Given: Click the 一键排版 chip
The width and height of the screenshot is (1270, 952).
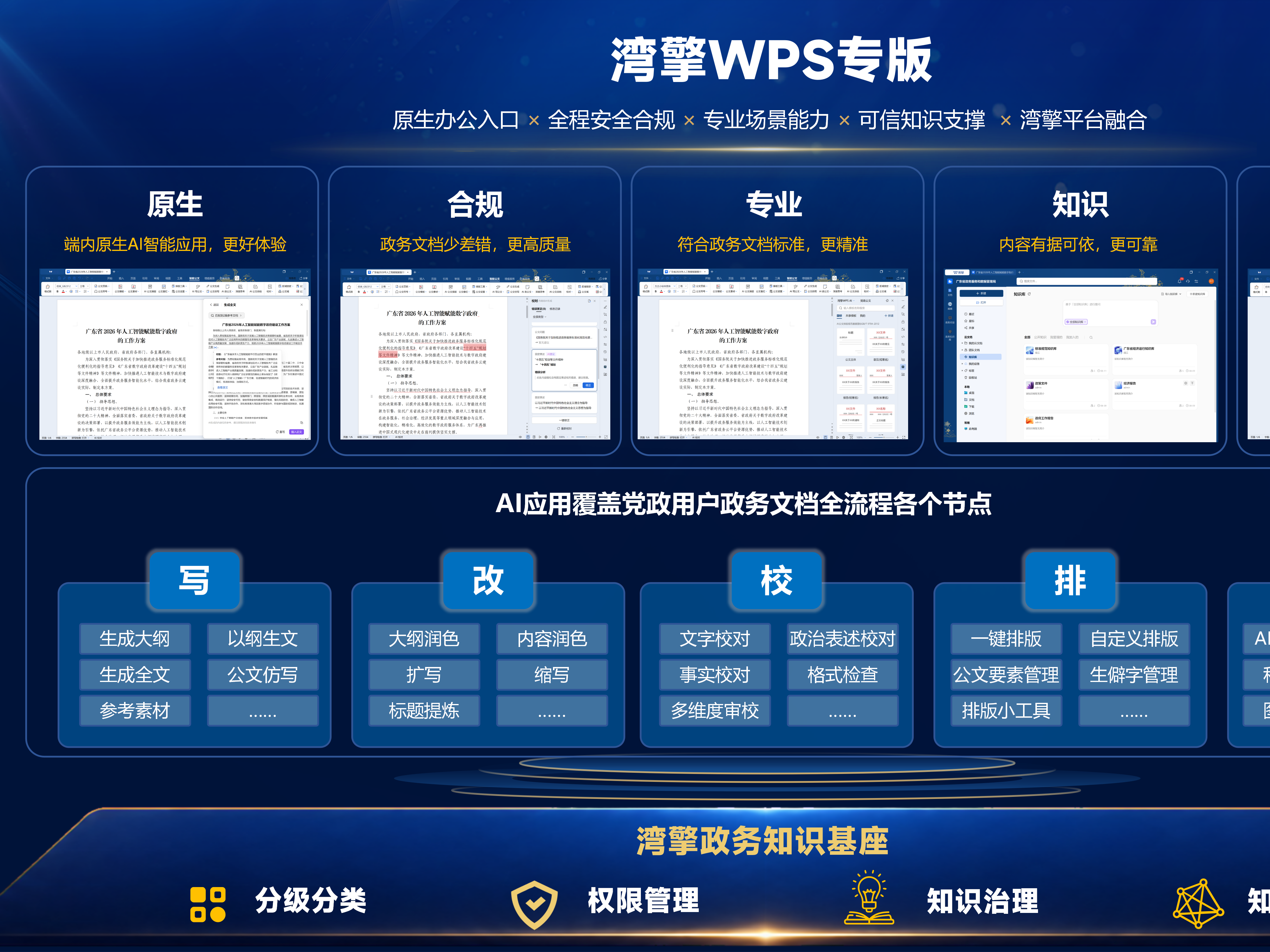Looking at the screenshot, I should click(x=1007, y=639).
